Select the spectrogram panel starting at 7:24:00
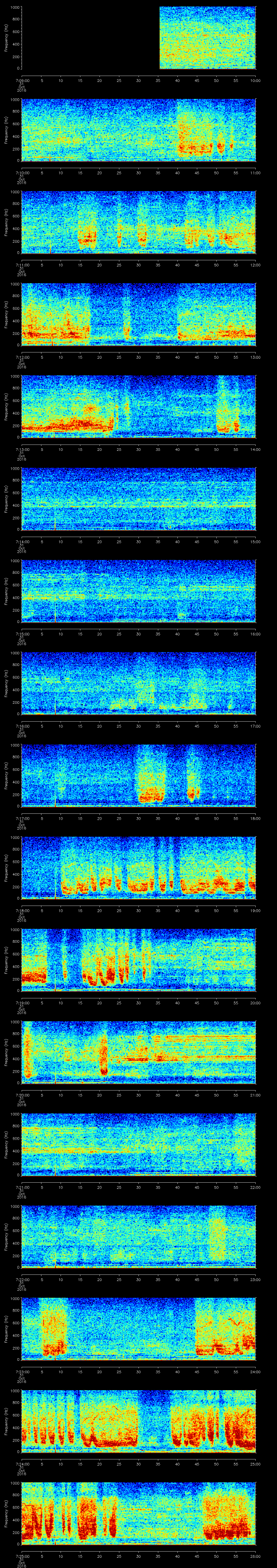 139,1421
